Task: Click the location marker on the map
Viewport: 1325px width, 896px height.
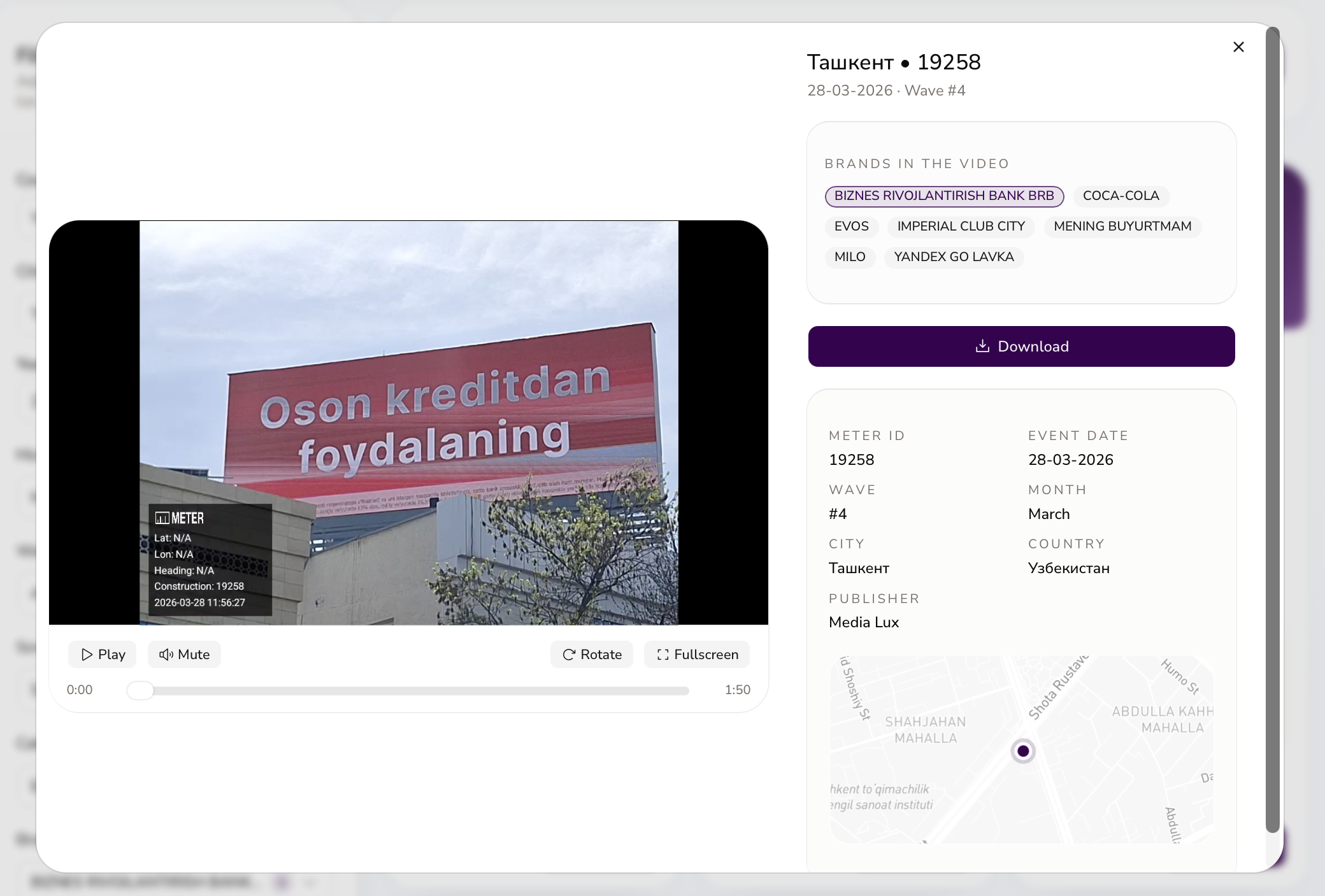Action: (1023, 751)
